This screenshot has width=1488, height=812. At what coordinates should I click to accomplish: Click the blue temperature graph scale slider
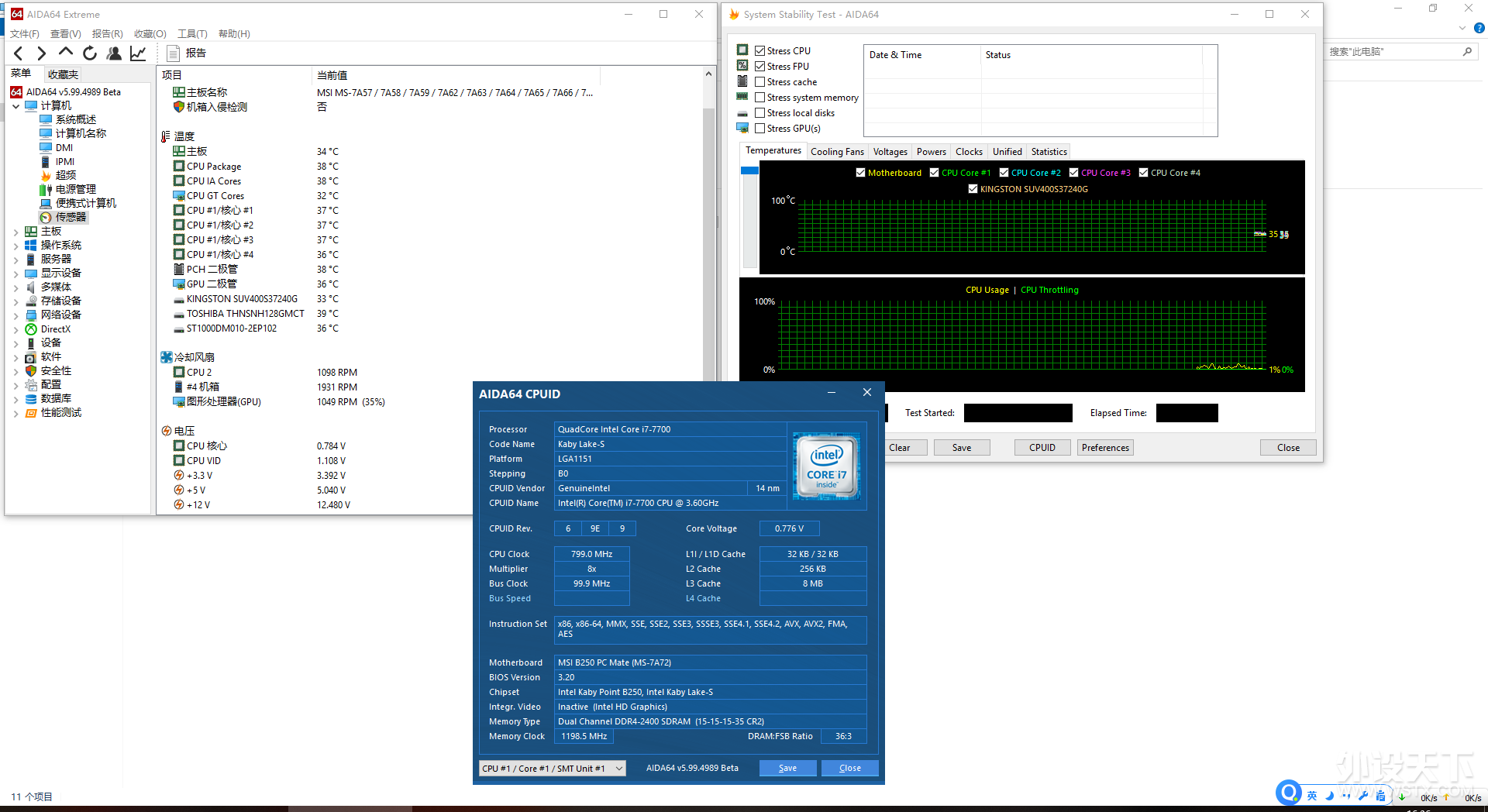749,170
